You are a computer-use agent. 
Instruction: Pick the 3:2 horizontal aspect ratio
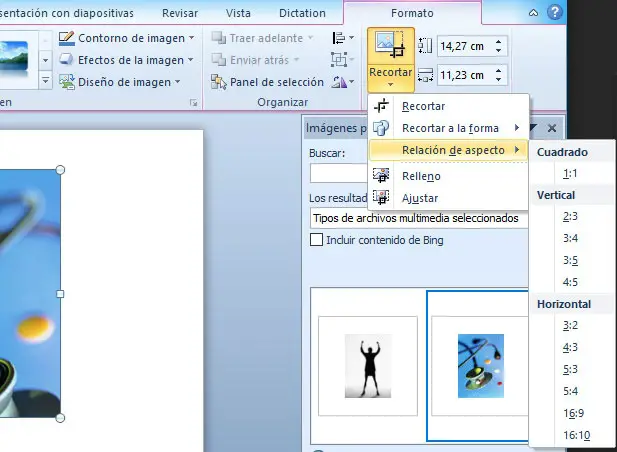(570, 326)
